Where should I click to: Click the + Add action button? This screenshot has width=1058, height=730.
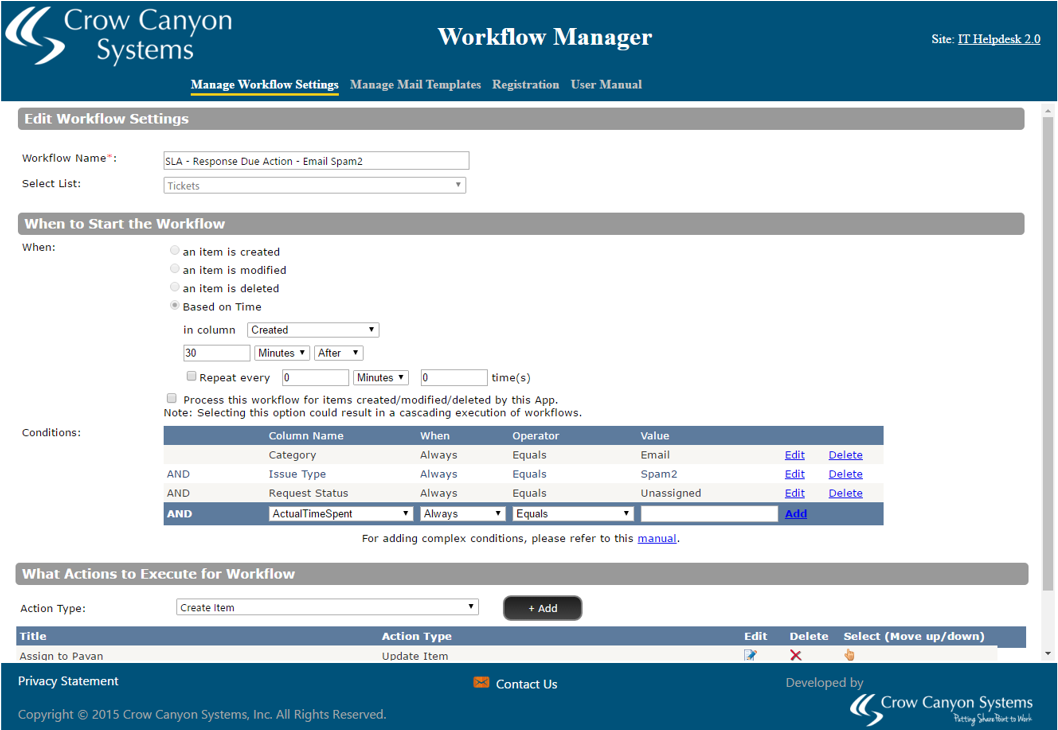(x=542, y=608)
